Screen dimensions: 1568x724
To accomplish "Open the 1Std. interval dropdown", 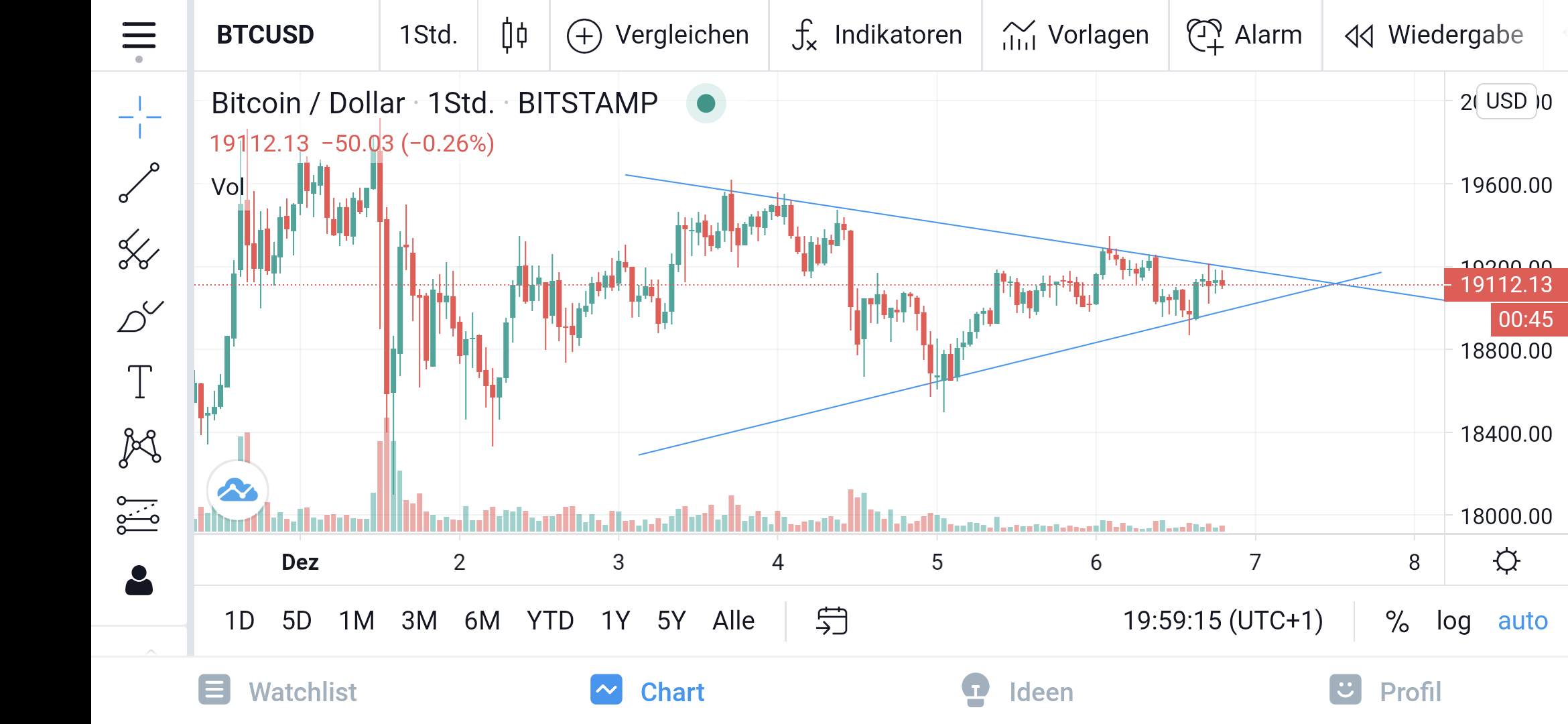I will coord(428,35).
